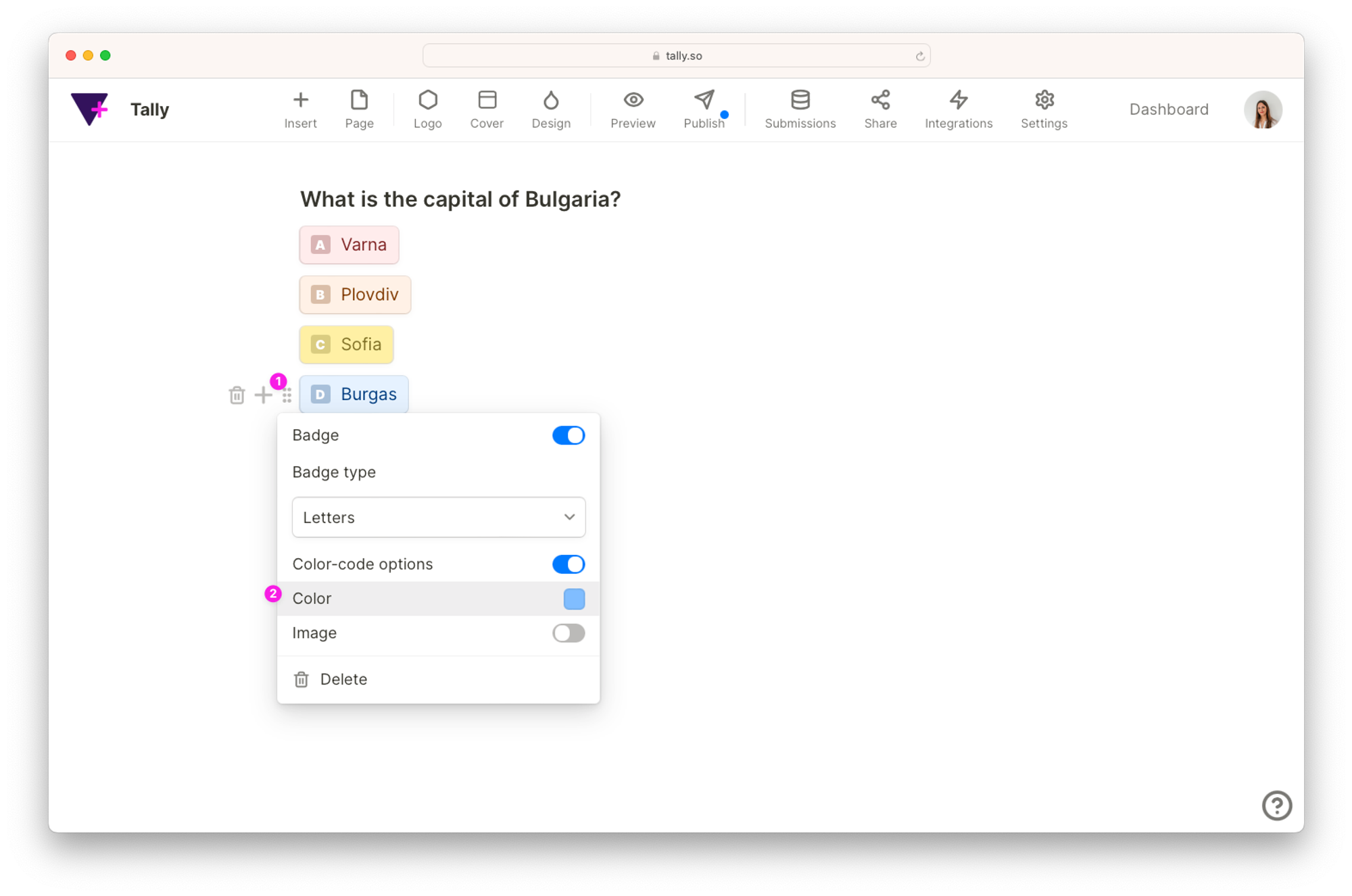This screenshot has width=1352, height=896.
Task: Go to Dashboard
Action: point(1168,109)
